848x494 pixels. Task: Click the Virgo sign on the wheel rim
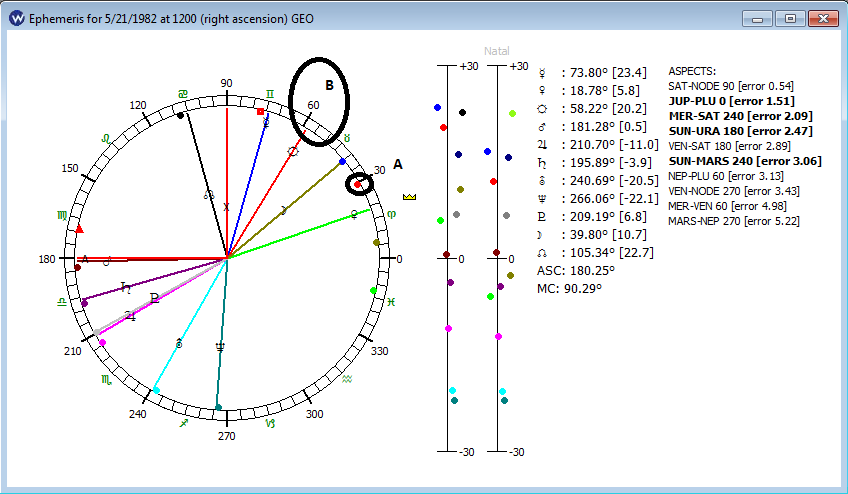pyautogui.click(x=62, y=216)
